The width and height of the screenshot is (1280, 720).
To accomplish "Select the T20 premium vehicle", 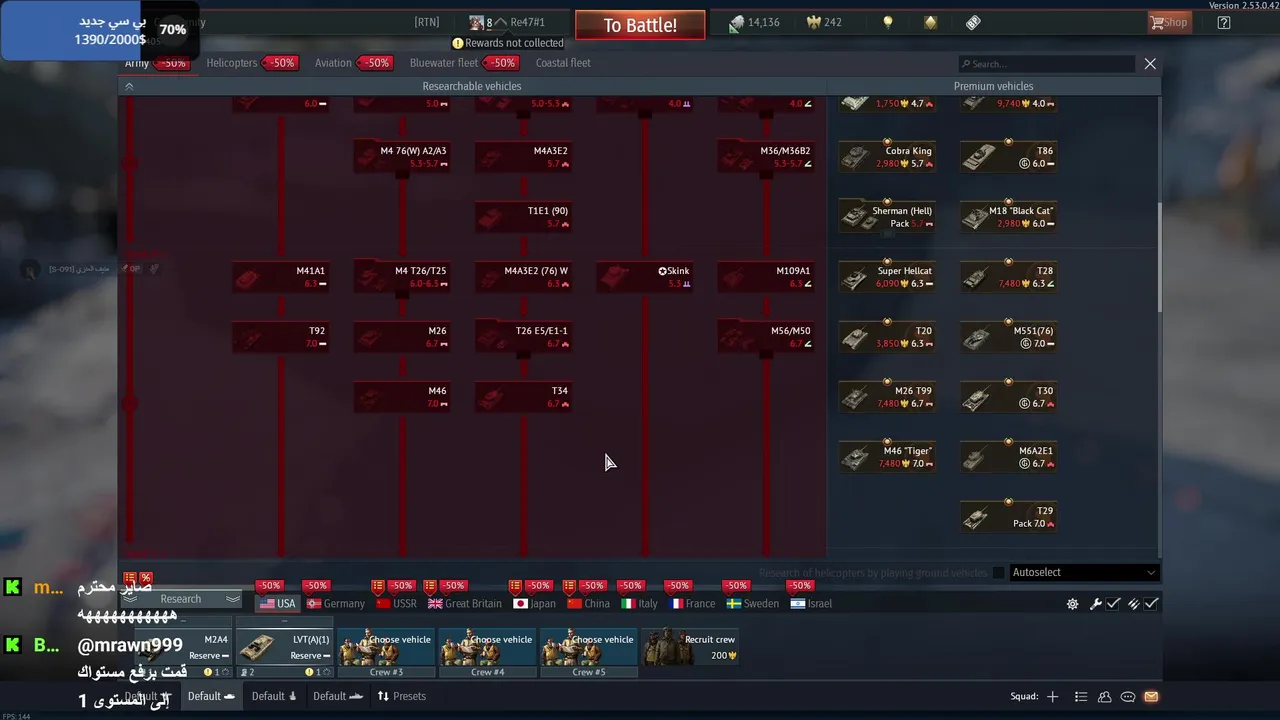I will coord(887,337).
